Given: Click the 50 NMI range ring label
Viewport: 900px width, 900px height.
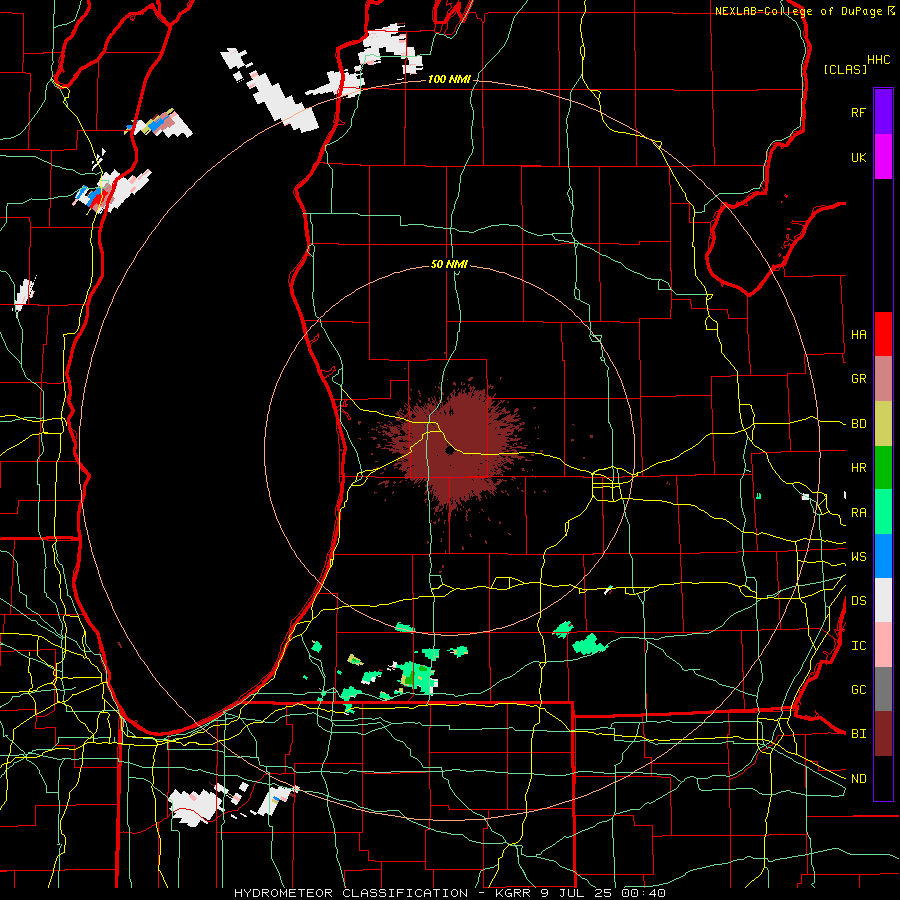Looking at the screenshot, I should pyautogui.click(x=449, y=264).
